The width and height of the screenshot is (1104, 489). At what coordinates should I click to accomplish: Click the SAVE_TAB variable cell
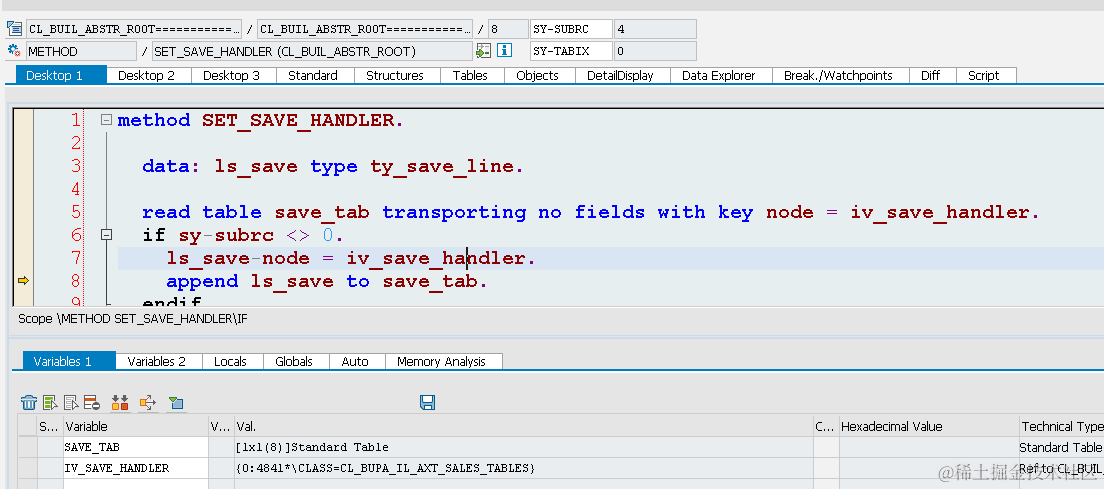136,447
